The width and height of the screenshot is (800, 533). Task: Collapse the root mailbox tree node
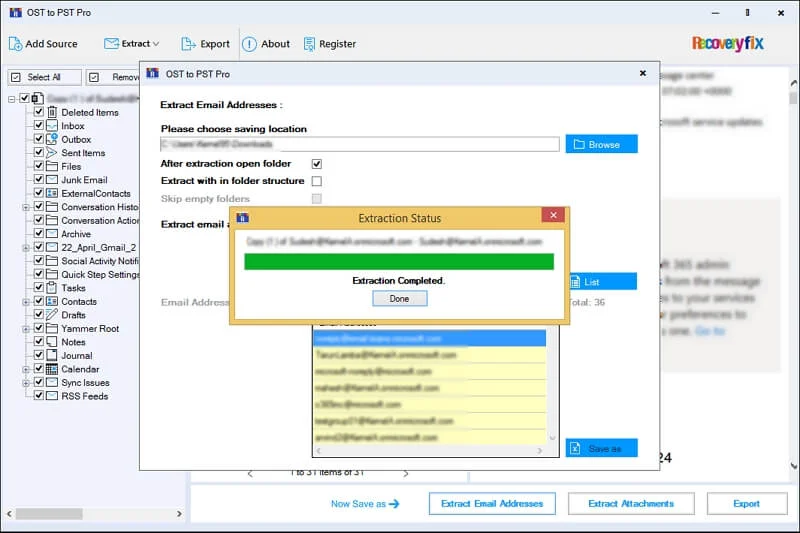(11, 99)
